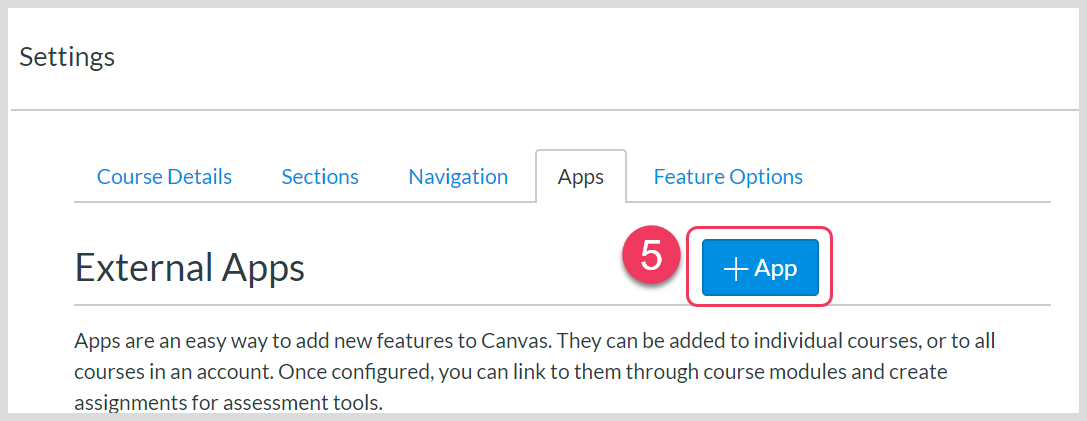Image resolution: width=1087 pixels, height=421 pixels.
Task: Click the word "Details" in the Course Details tab
Action: point(200,177)
